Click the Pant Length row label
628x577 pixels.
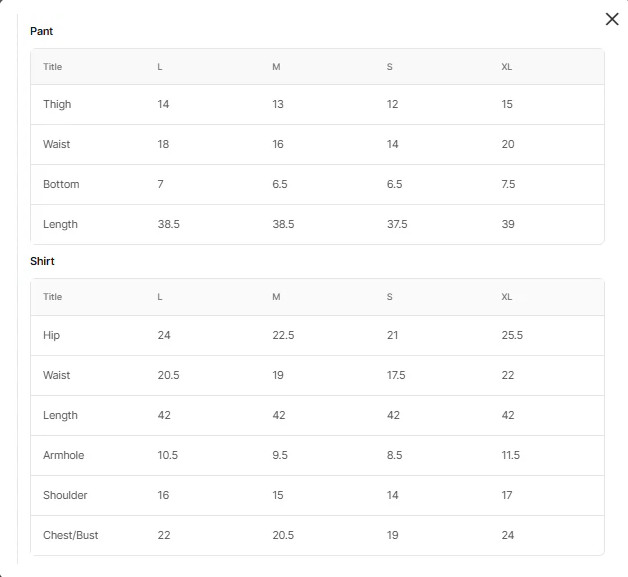tap(60, 224)
